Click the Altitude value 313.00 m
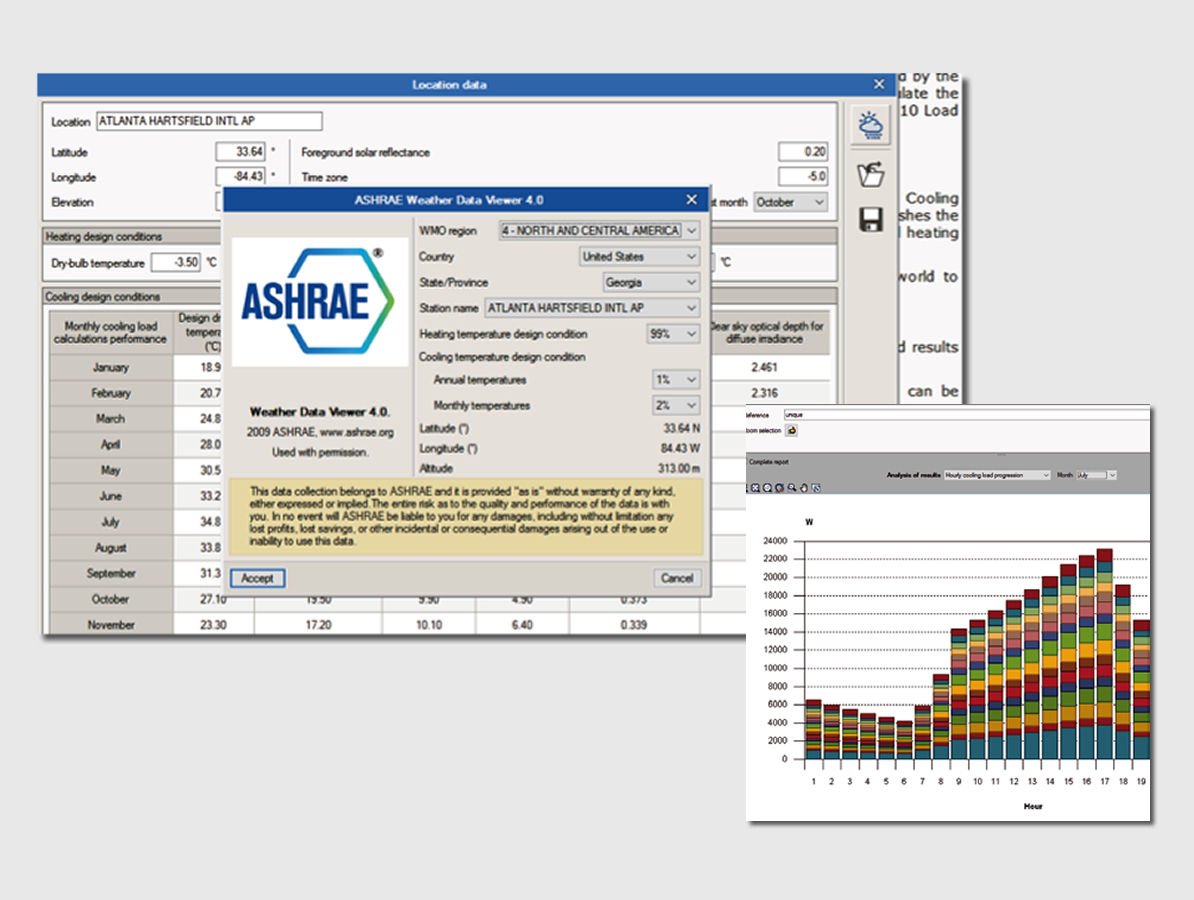1194x900 pixels. coord(678,468)
